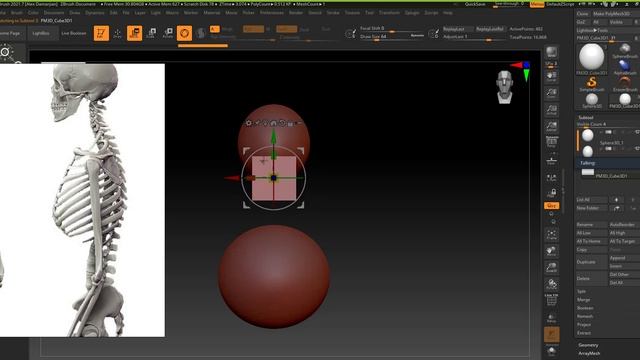Select the large PM3D_Cube3D1 tool thumbnail
640x360 pixels.
pyautogui.click(x=591, y=58)
